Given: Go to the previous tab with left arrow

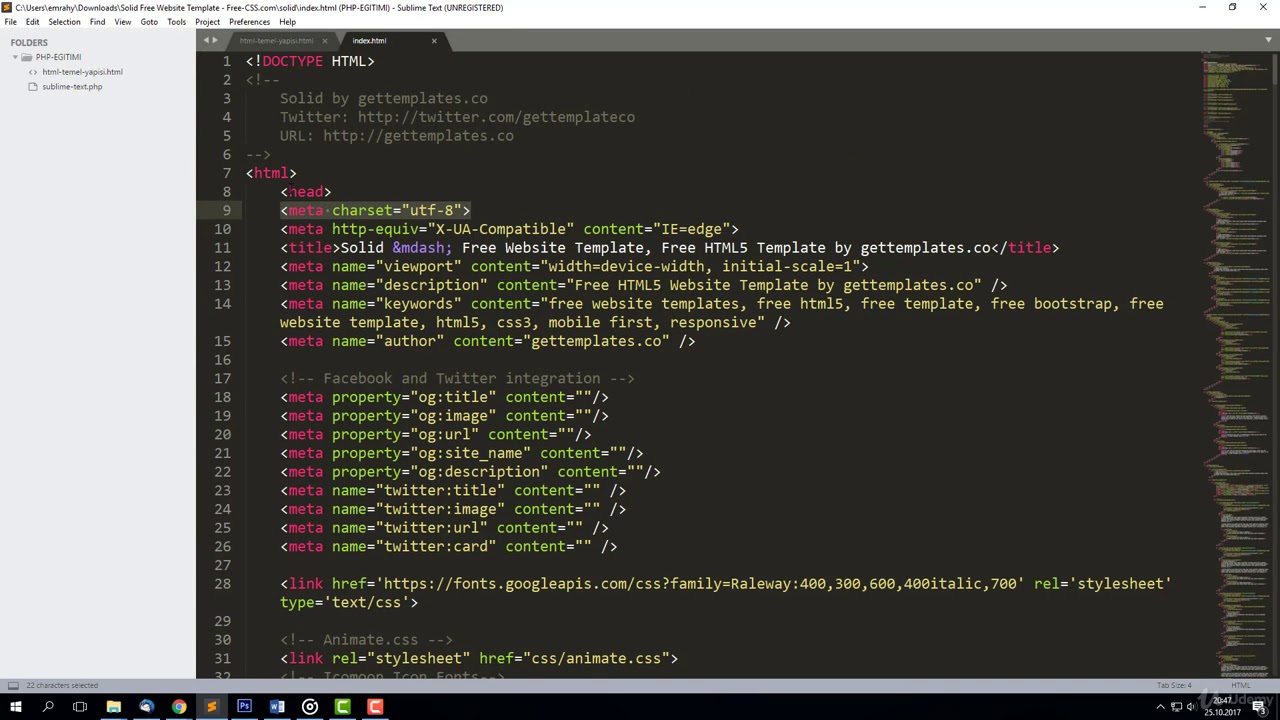Looking at the screenshot, I should 206,41.
